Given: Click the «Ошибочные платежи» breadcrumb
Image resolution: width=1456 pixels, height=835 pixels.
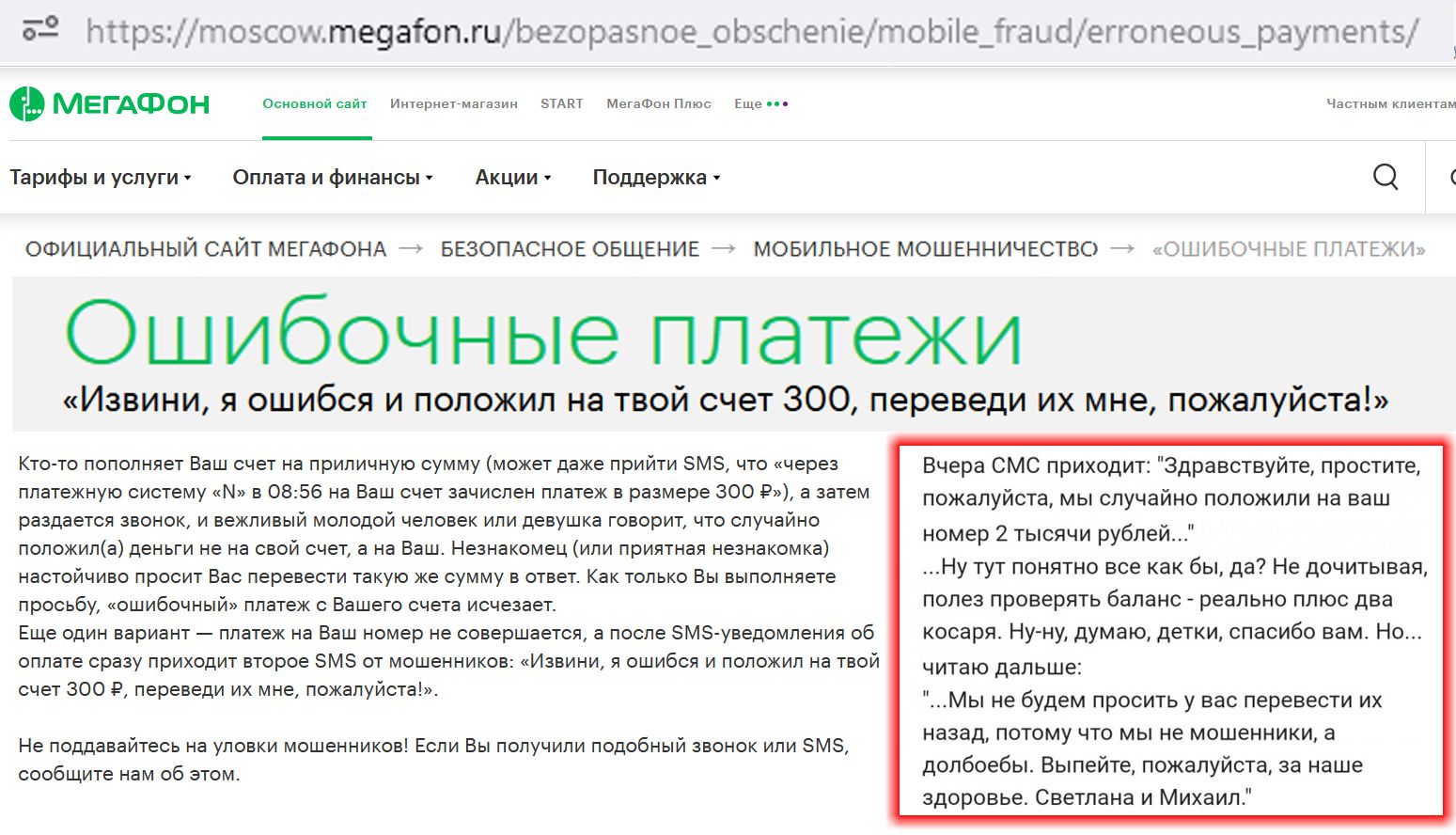Looking at the screenshot, I should pos(1289,249).
